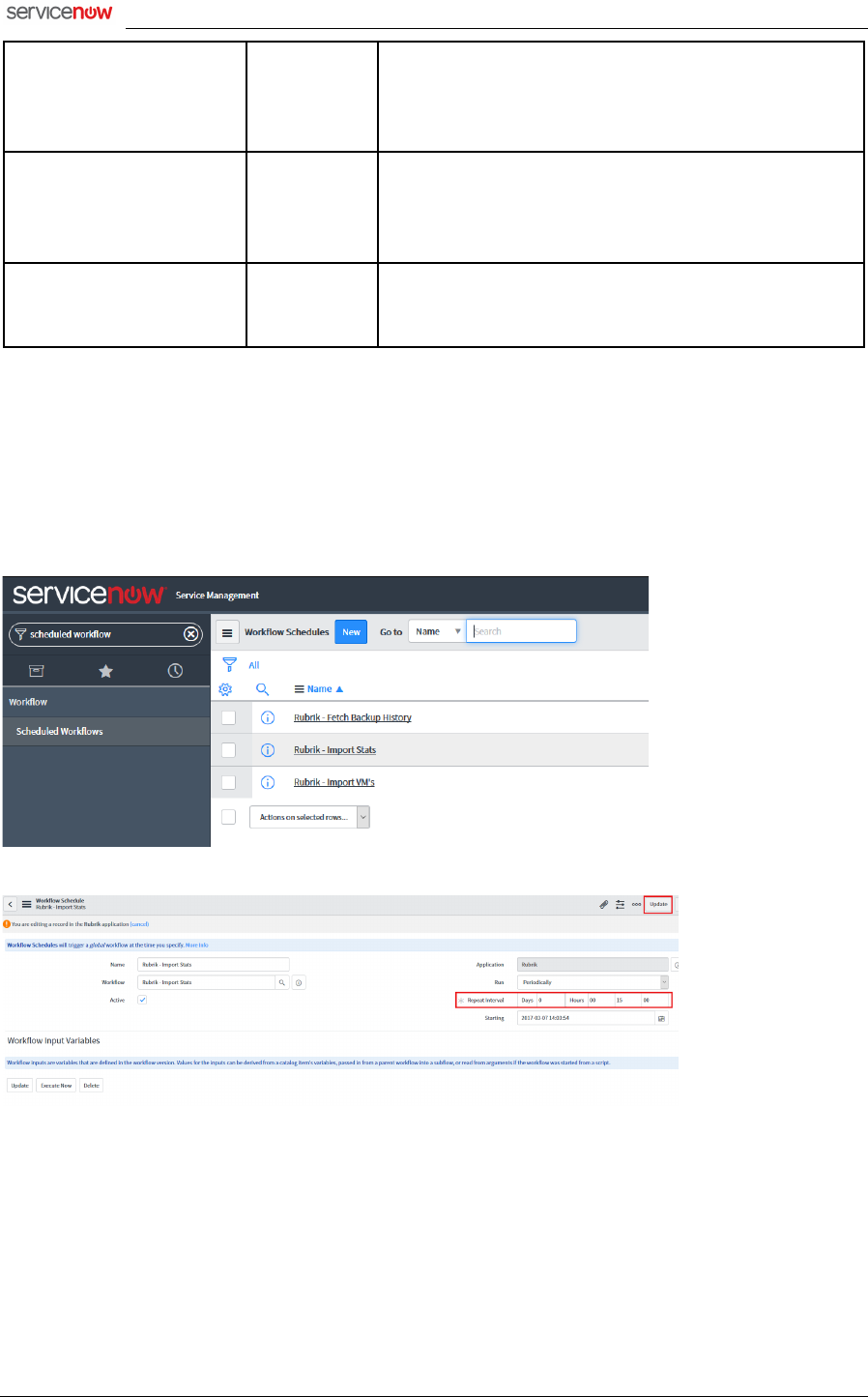
Task: Click the New button
Action: pyautogui.click(x=351, y=632)
